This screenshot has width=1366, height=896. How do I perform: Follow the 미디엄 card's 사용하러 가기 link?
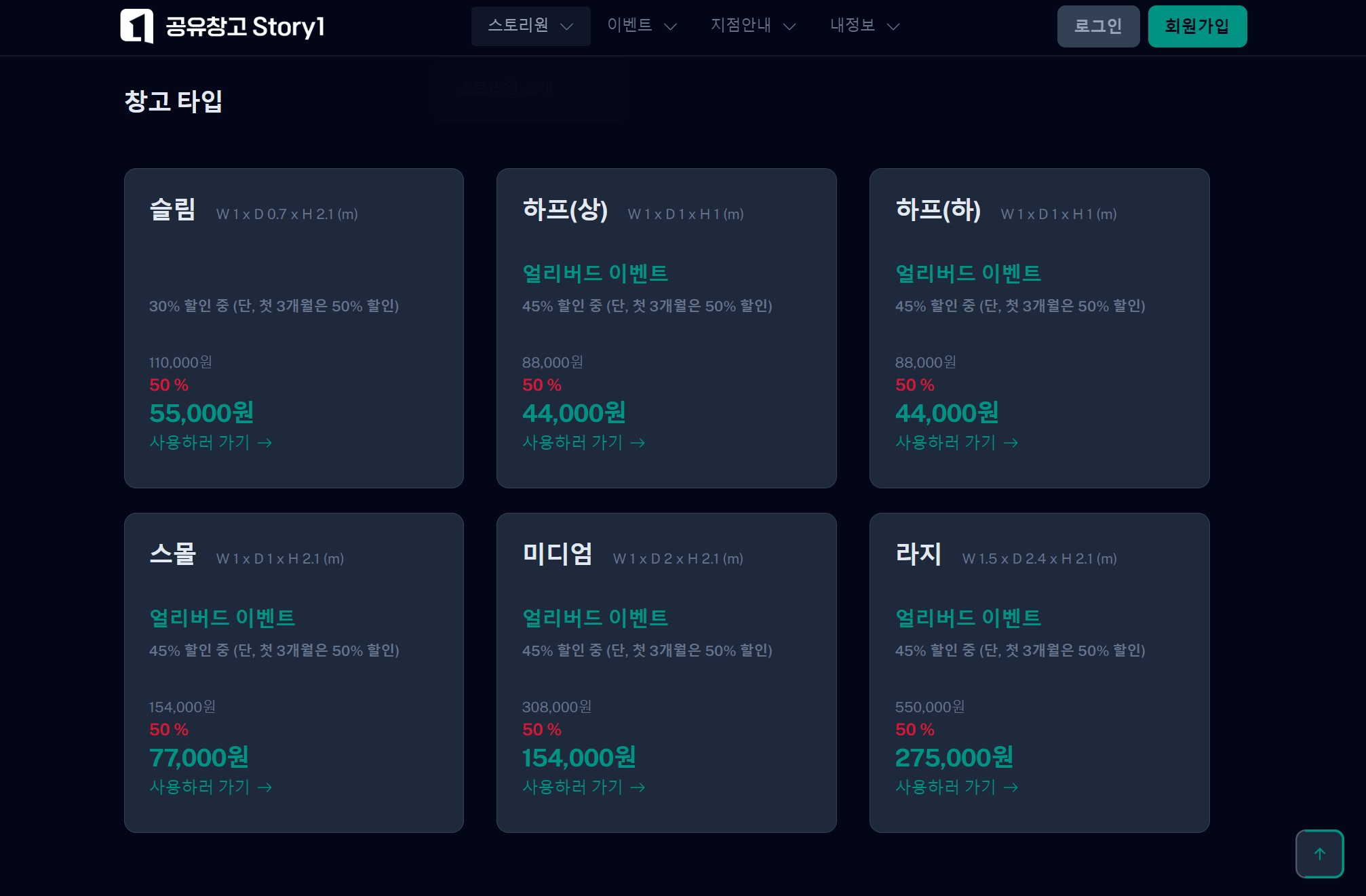click(x=572, y=787)
